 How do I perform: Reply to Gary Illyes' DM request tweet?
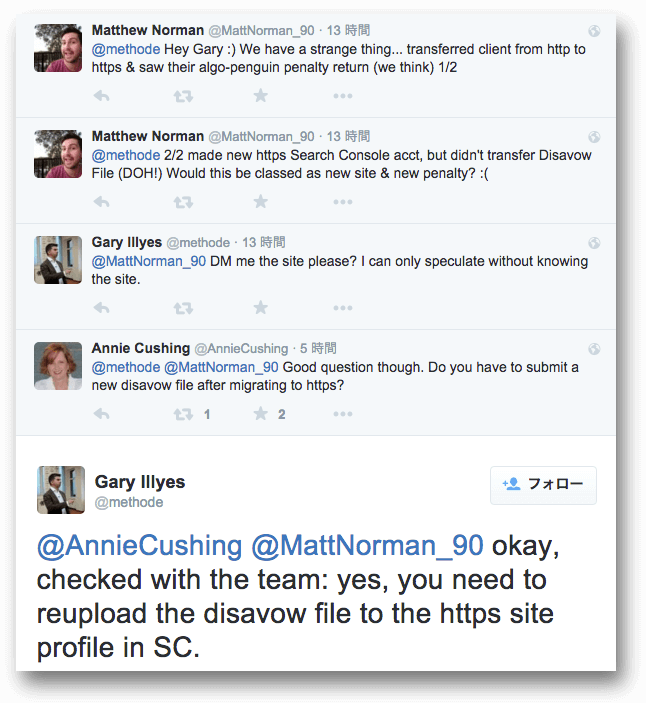[x=102, y=308]
